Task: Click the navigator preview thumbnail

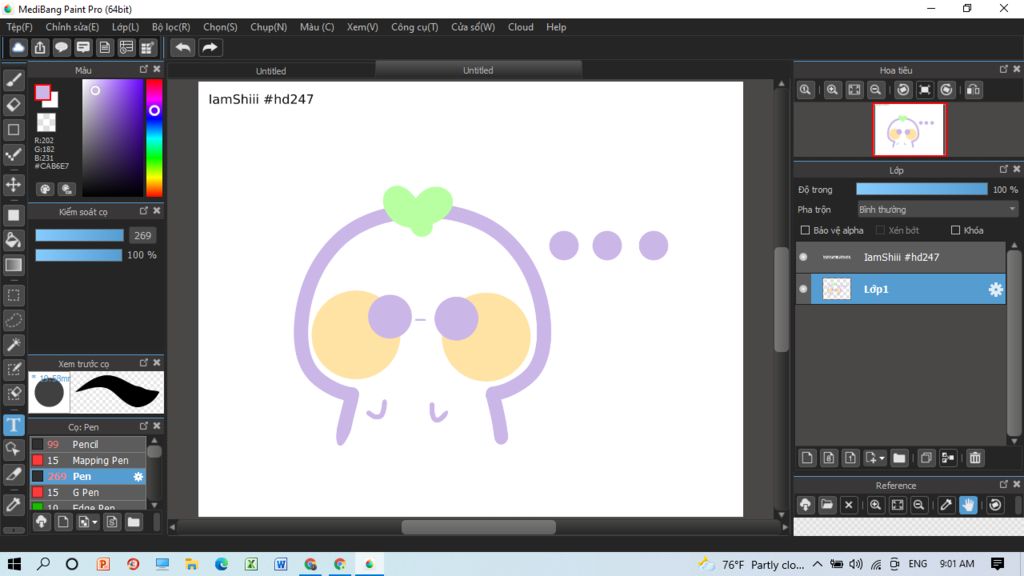Action: [x=909, y=129]
